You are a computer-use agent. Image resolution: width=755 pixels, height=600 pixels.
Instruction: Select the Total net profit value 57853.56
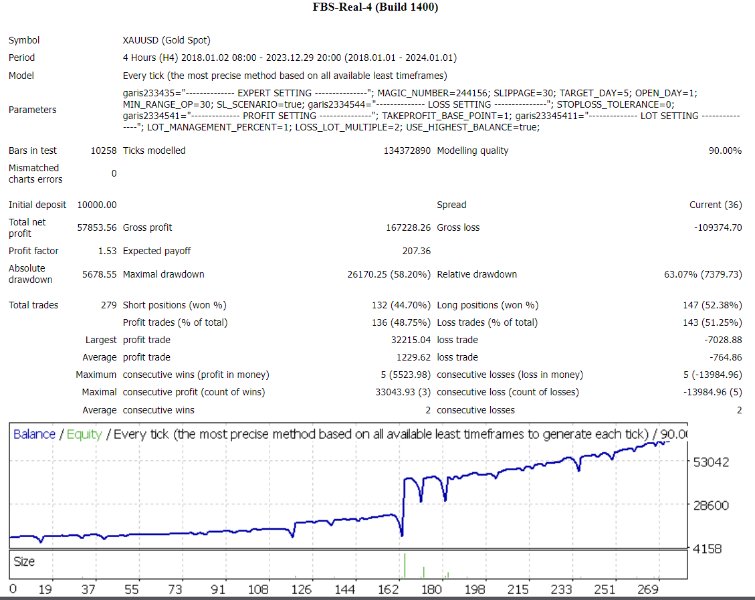tap(96, 228)
